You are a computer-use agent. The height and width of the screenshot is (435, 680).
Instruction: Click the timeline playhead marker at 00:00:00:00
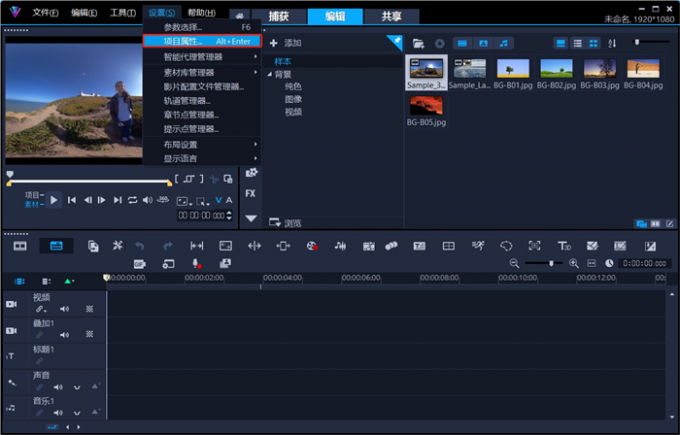pos(107,277)
